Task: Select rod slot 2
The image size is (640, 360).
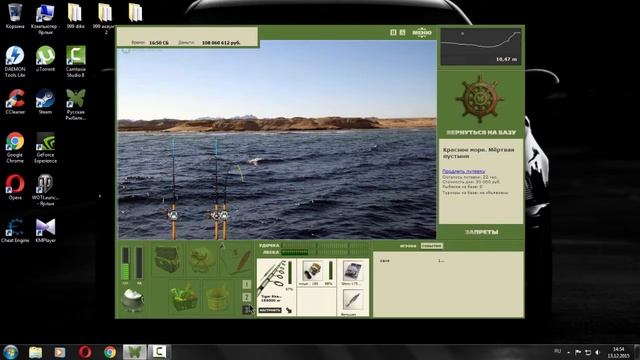Action: click(247, 297)
